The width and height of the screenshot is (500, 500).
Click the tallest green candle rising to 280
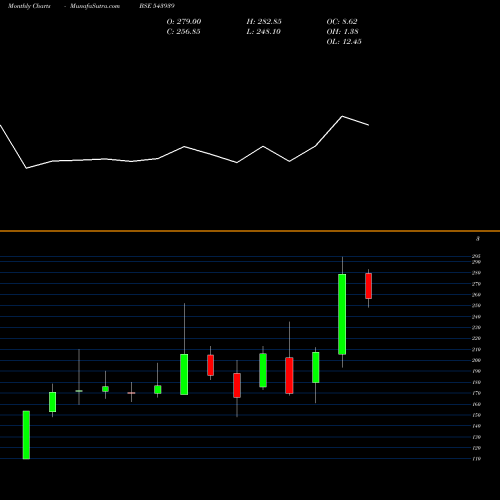click(x=342, y=314)
